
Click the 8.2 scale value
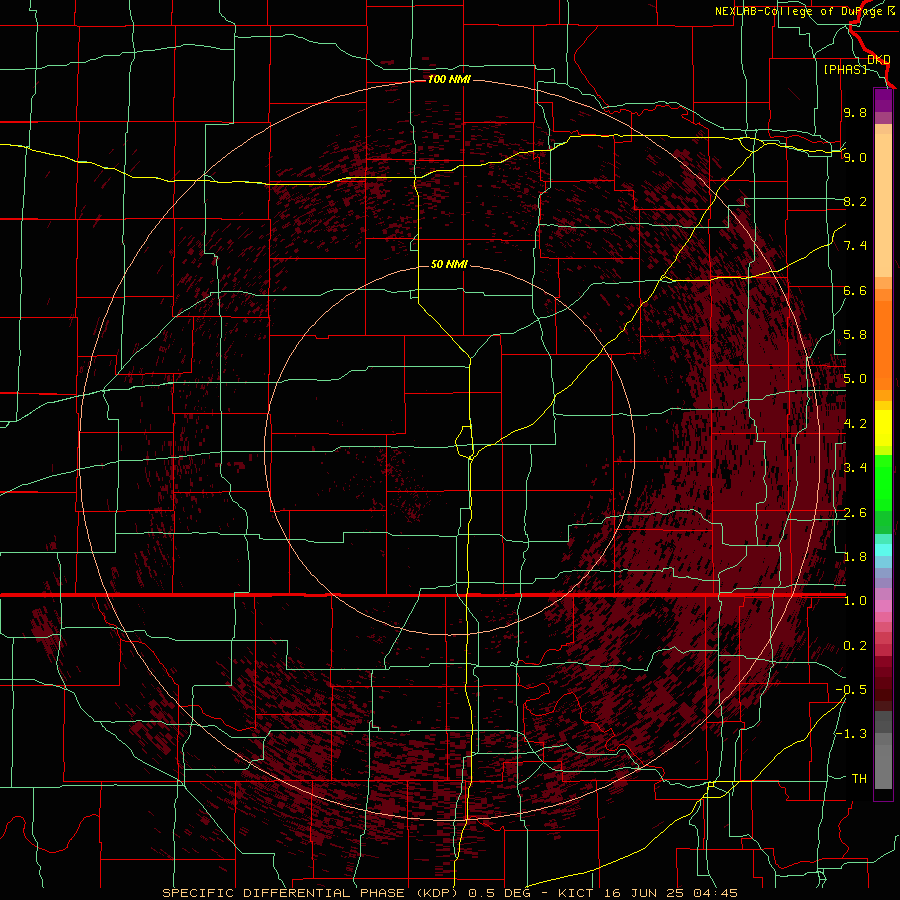click(855, 201)
